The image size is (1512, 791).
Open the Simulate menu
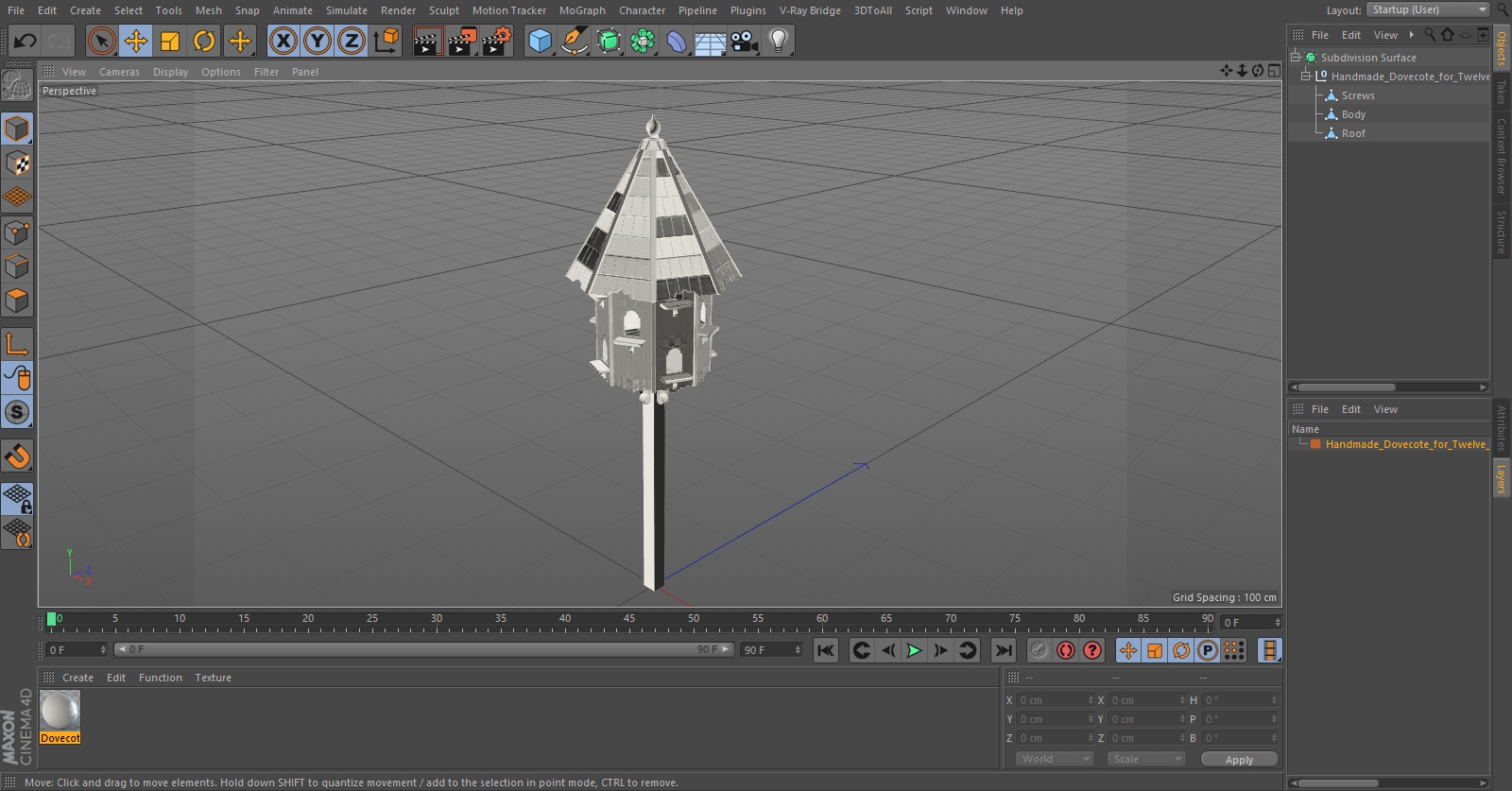(x=347, y=10)
